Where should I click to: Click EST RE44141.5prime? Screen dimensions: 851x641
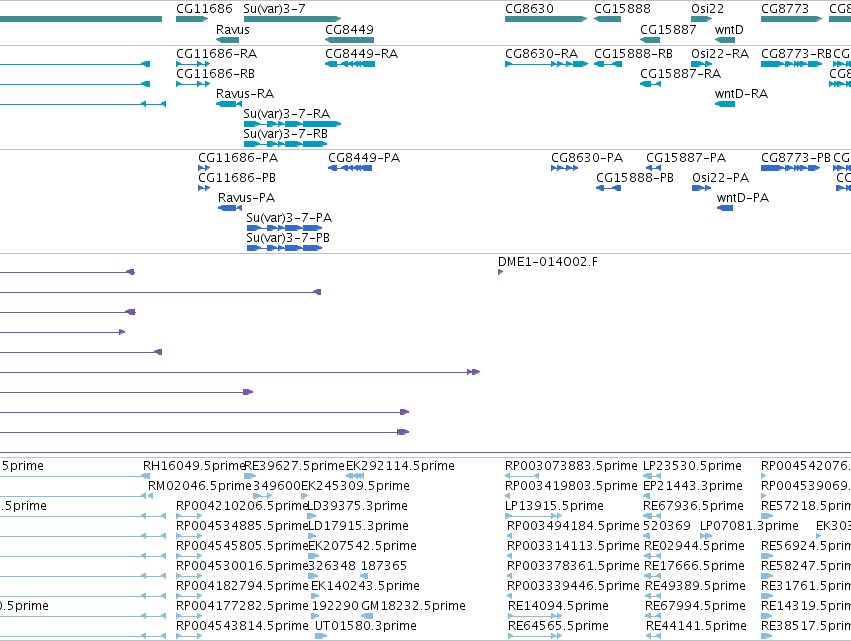click(696, 626)
